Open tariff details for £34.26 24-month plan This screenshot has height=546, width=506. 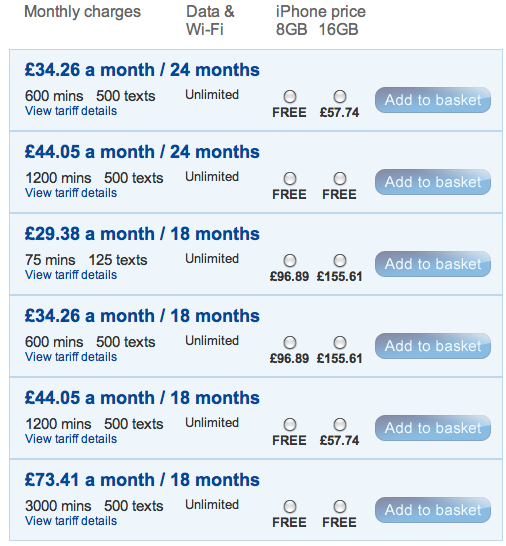(x=71, y=111)
